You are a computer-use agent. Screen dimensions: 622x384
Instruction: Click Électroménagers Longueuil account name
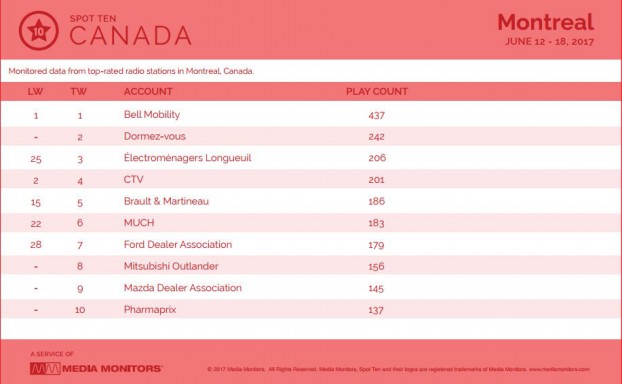pos(187,158)
